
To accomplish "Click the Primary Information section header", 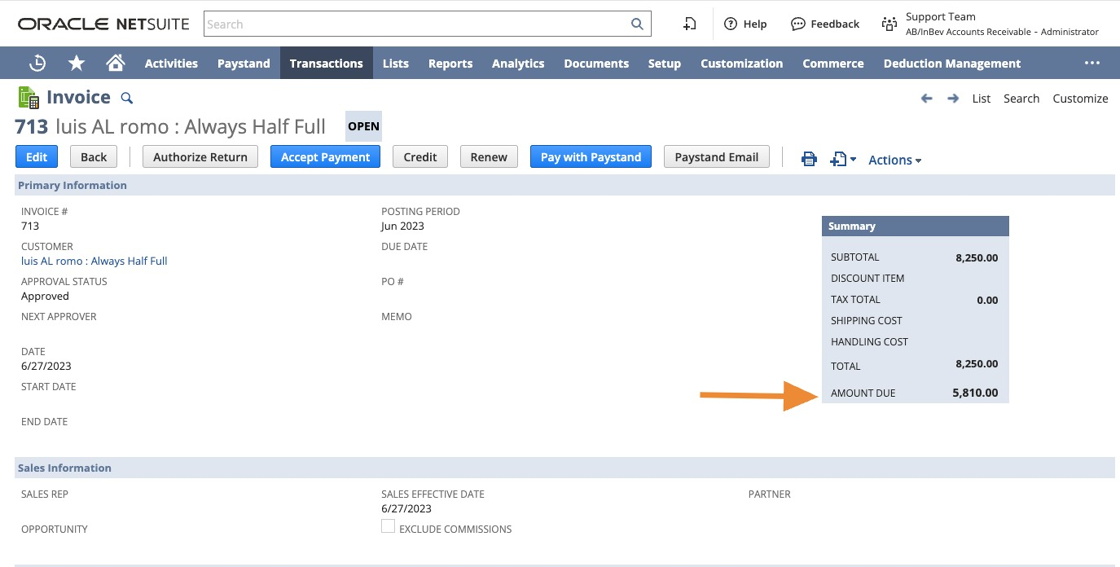I will 564,185.
